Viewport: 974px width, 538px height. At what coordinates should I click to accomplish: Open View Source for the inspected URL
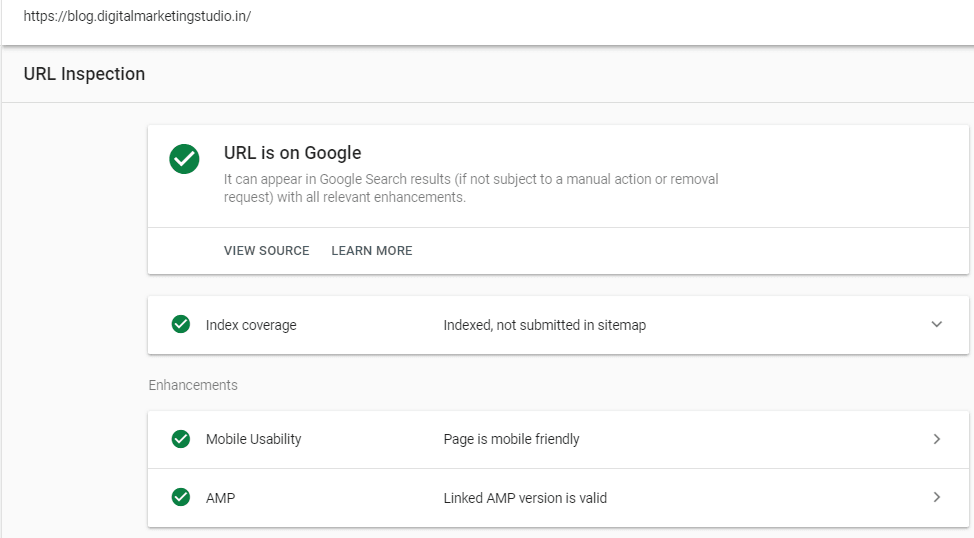pos(266,251)
